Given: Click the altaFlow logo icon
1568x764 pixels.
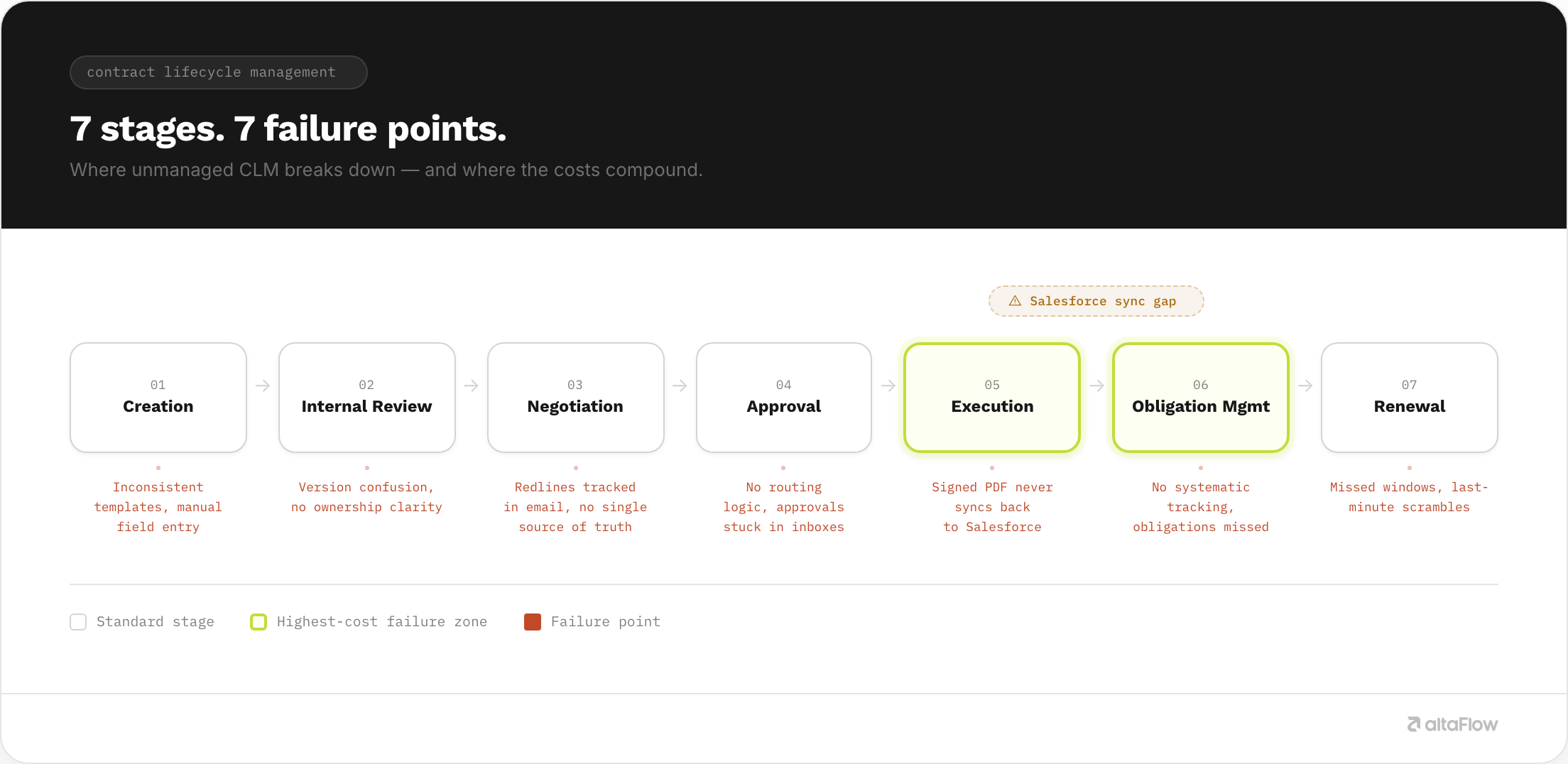Looking at the screenshot, I should (1414, 724).
